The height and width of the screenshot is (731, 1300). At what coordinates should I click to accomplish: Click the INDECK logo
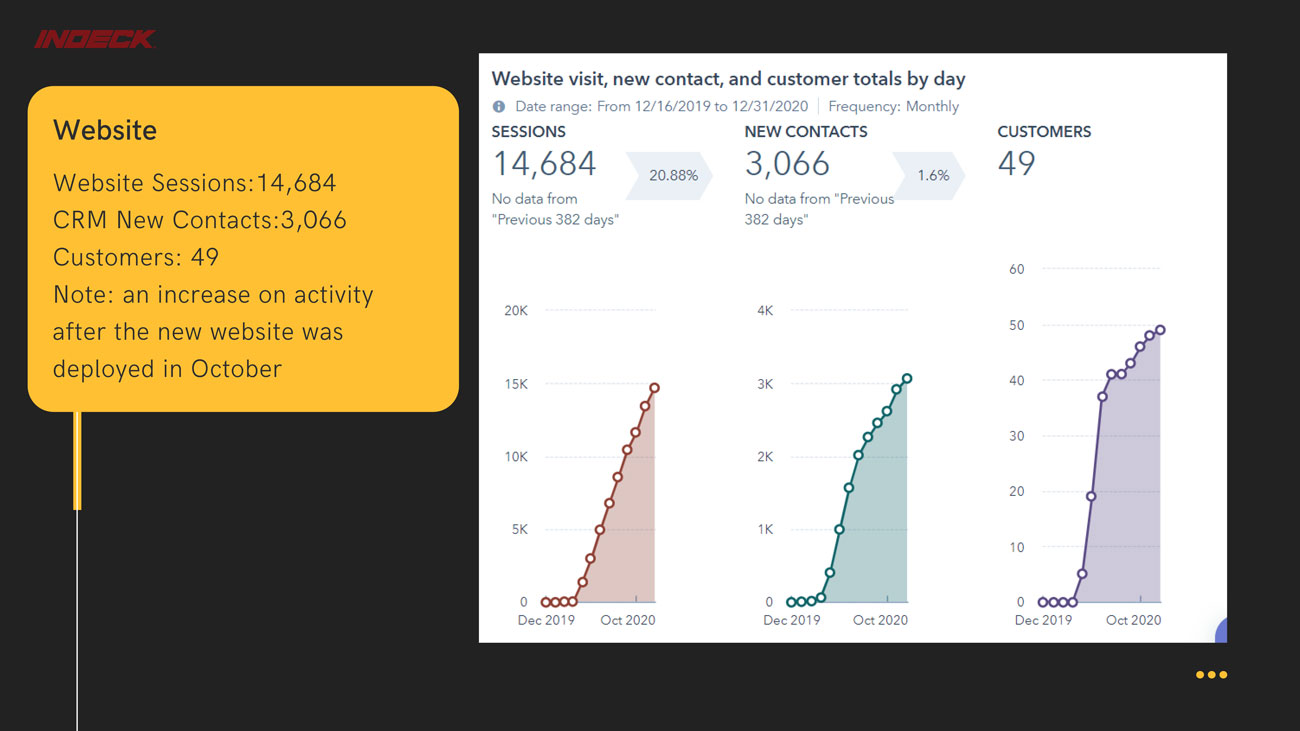(95, 39)
